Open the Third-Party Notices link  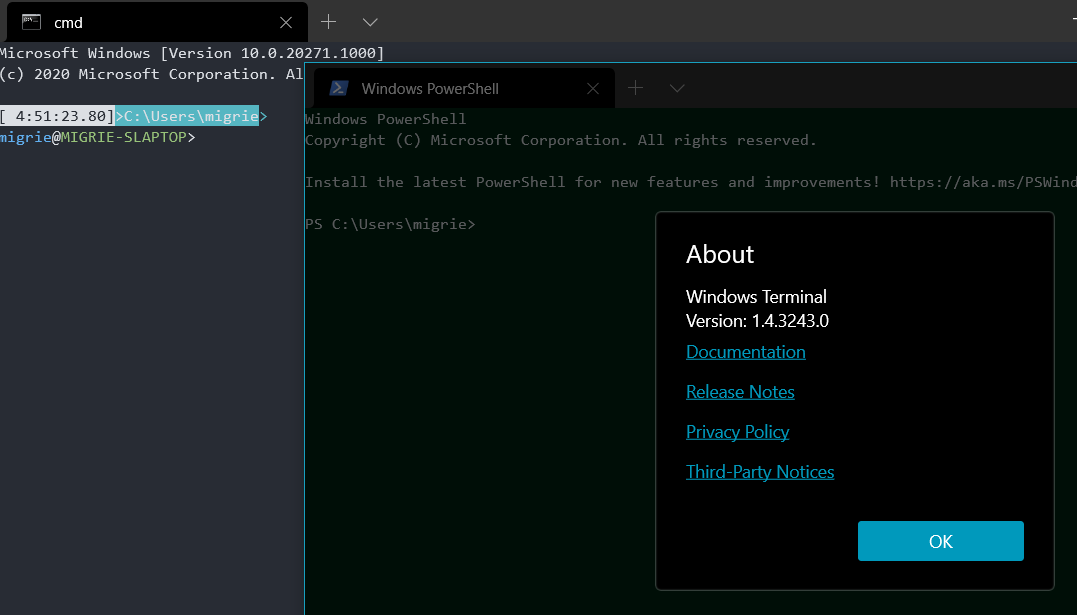[760, 471]
